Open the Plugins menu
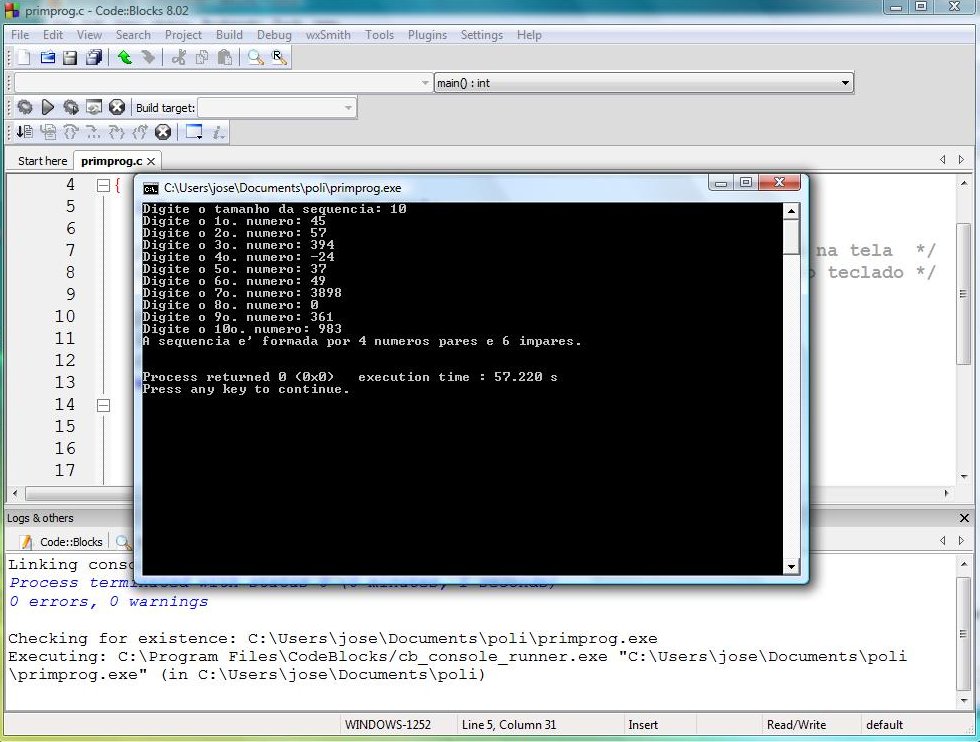This screenshot has height=742, width=980. pyautogui.click(x=427, y=35)
